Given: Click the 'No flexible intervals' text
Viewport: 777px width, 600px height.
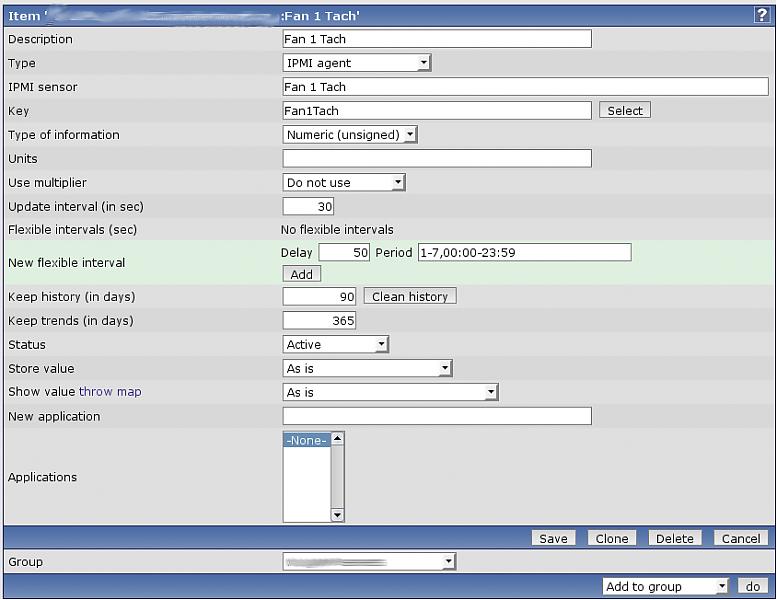Looking at the screenshot, I should click(x=337, y=230).
